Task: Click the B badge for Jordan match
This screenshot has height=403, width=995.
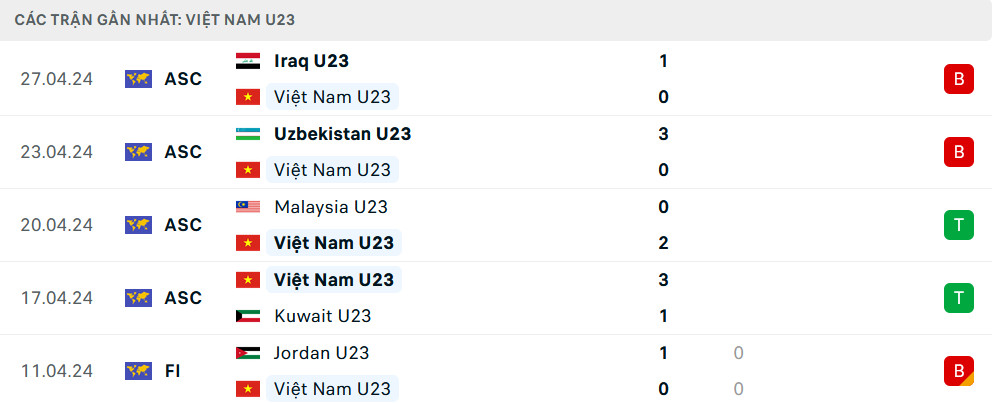Action: click(x=958, y=371)
